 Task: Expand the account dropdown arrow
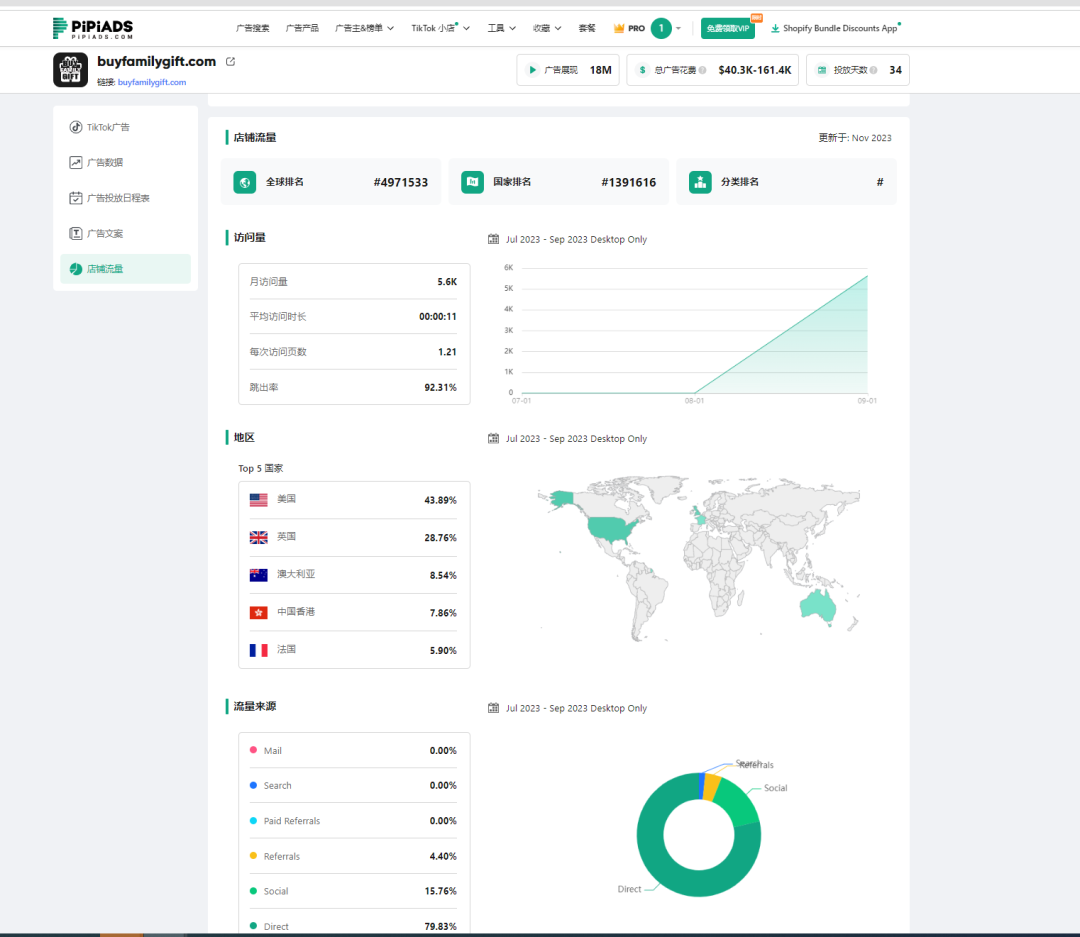(x=678, y=28)
